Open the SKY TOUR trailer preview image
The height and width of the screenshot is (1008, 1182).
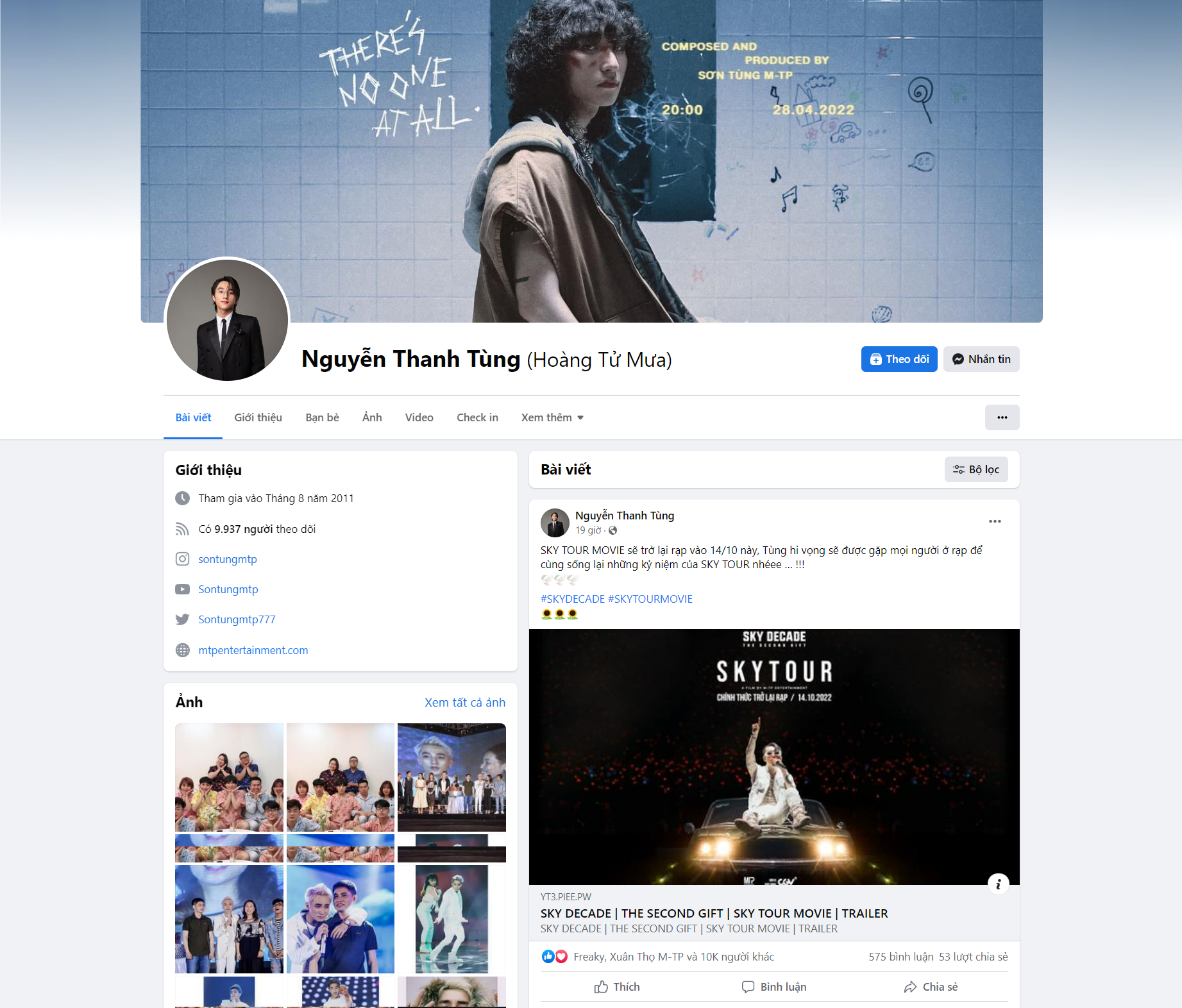click(x=774, y=757)
